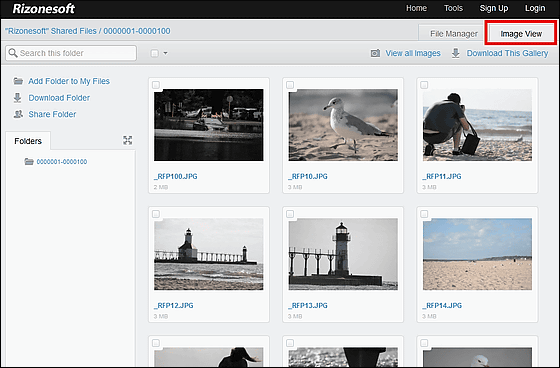Open the Home menu item
560x368 pixels.
pos(416,8)
